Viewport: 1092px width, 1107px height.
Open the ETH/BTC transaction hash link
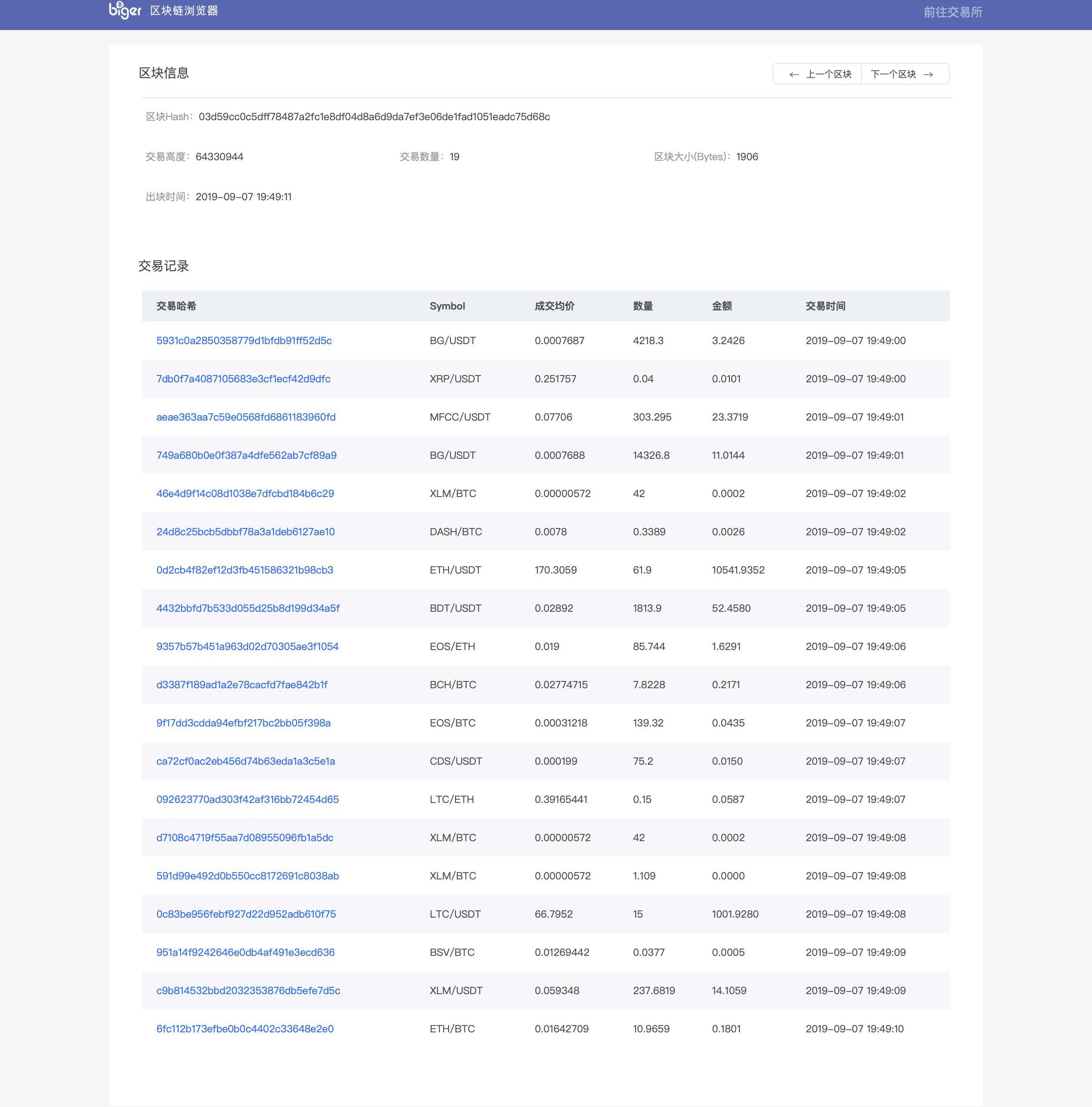244,1029
